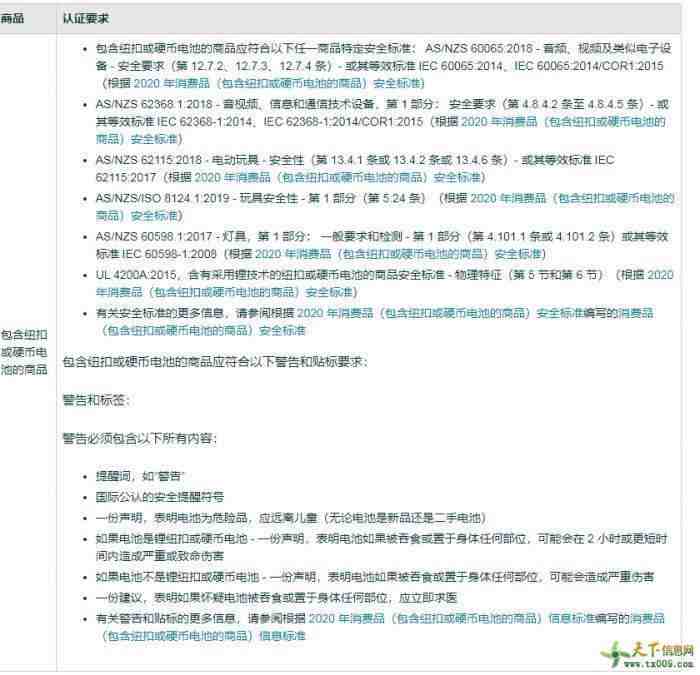Click the text 有关安全标准的更多信息

click(160, 313)
